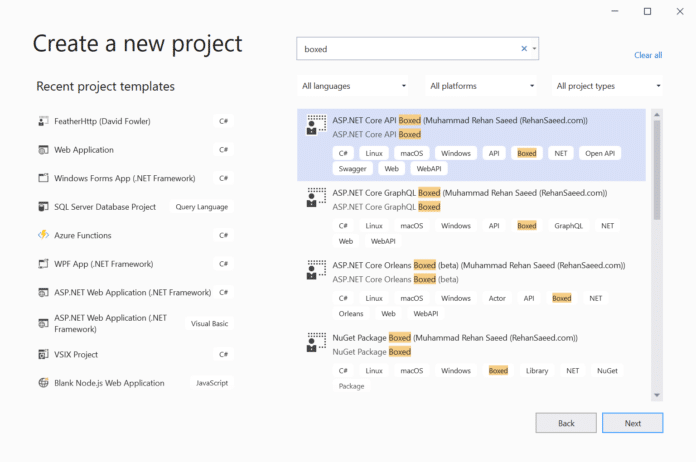This screenshot has height=462, width=696.
Task: Click the ASP.NET Core API Boxed template icon
Action: 316,125
